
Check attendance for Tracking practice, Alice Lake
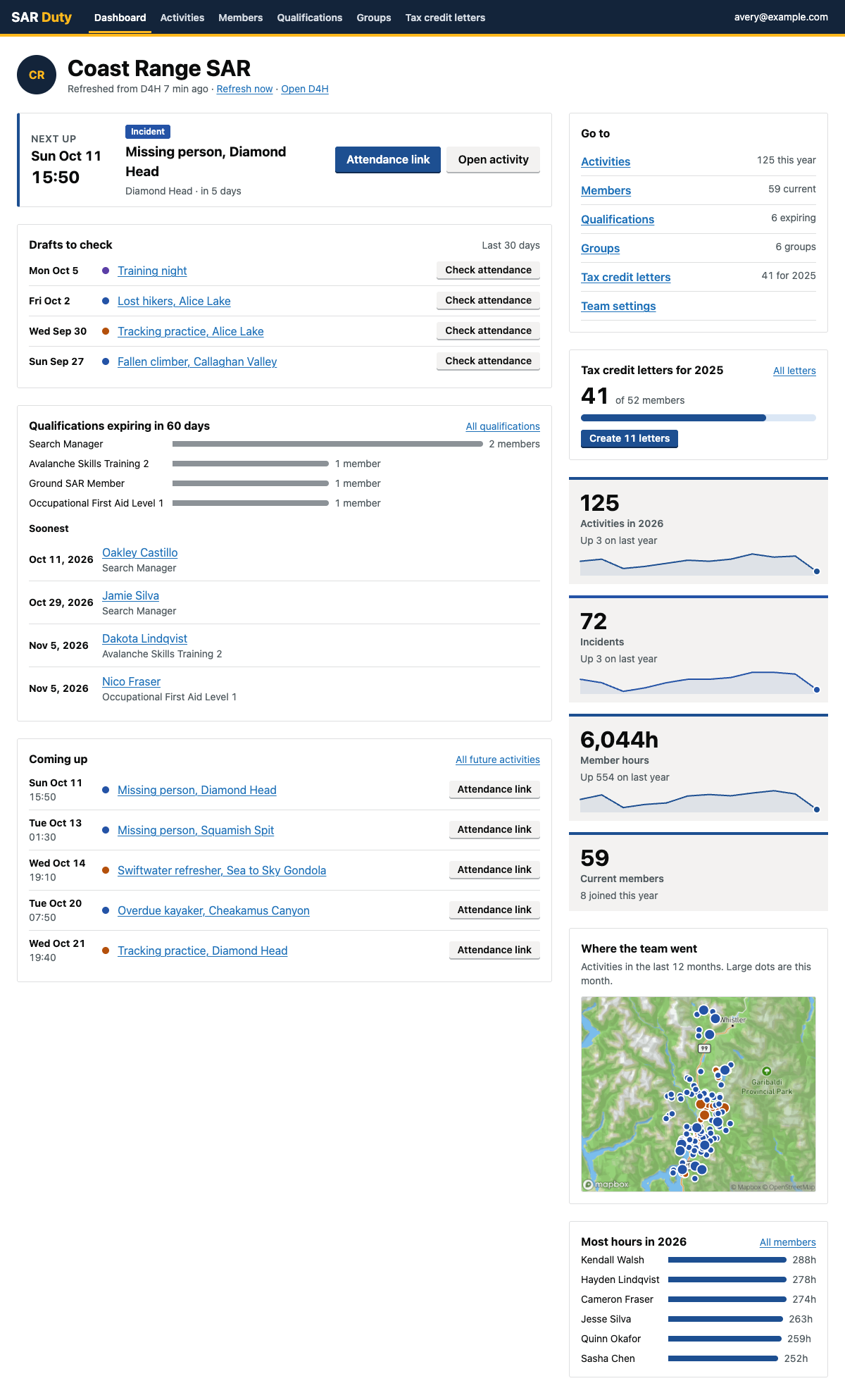point(489,331)
